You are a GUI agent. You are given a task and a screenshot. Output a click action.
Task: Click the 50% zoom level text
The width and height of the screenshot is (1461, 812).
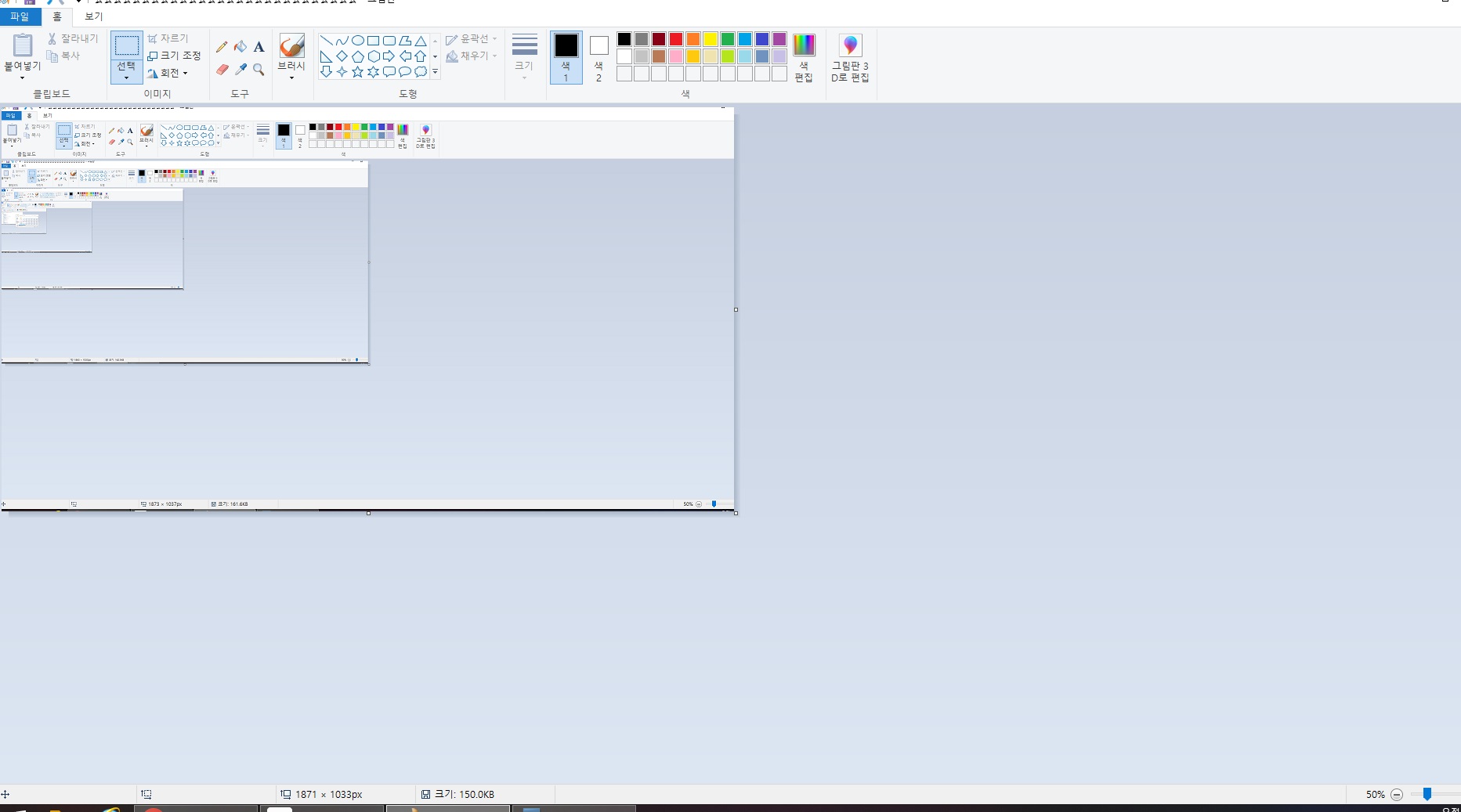click(1376, 794)
